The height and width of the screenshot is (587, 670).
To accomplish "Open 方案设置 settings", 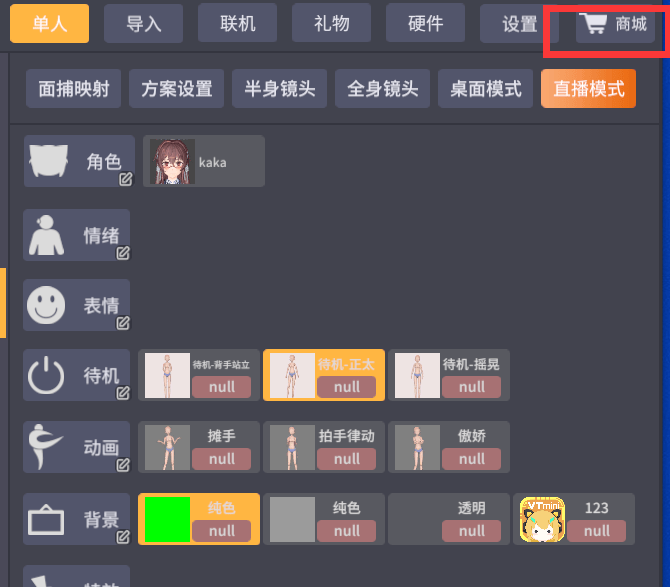I will (176, 89).
